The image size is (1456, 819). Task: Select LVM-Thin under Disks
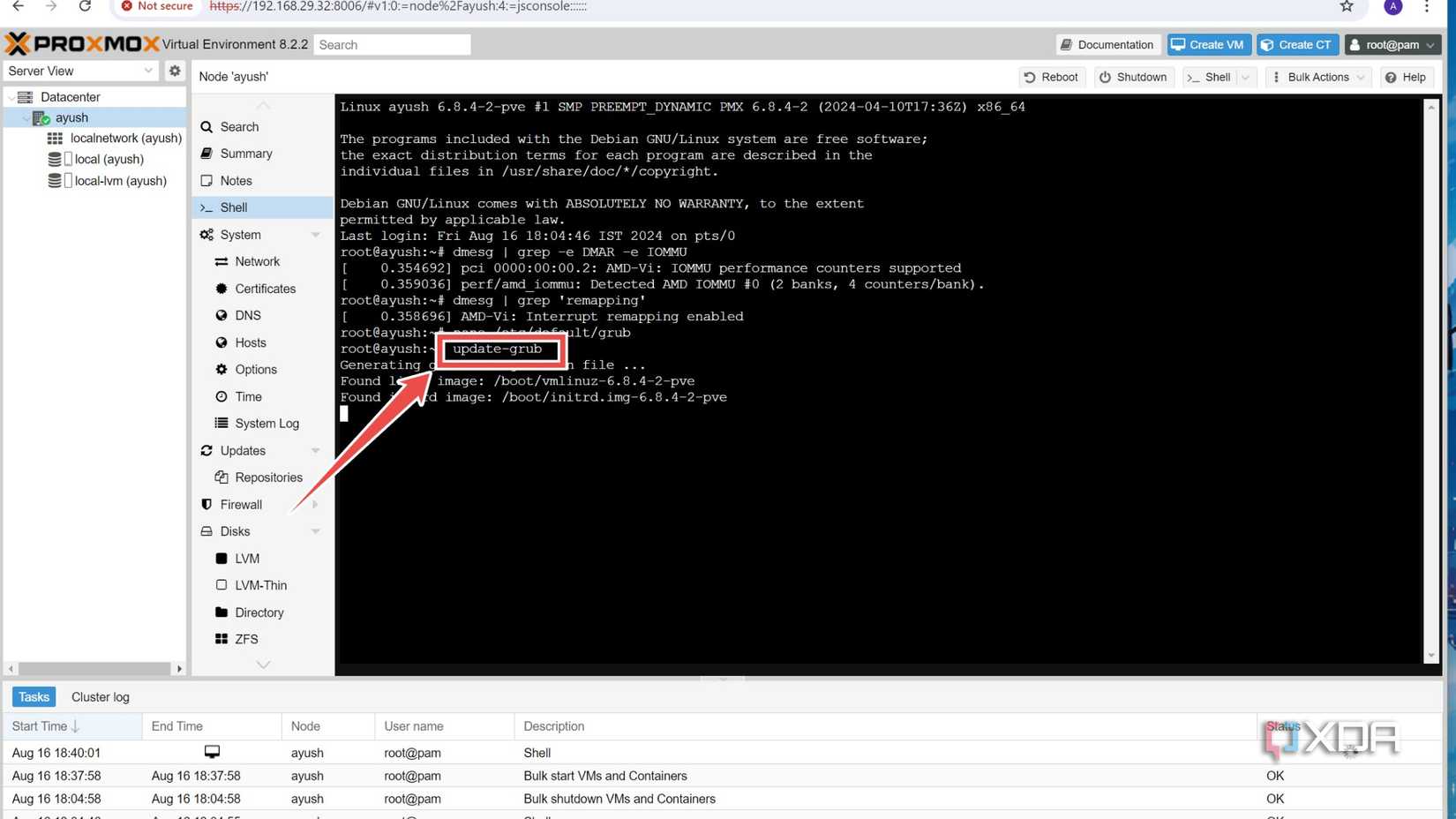(261, 585)
